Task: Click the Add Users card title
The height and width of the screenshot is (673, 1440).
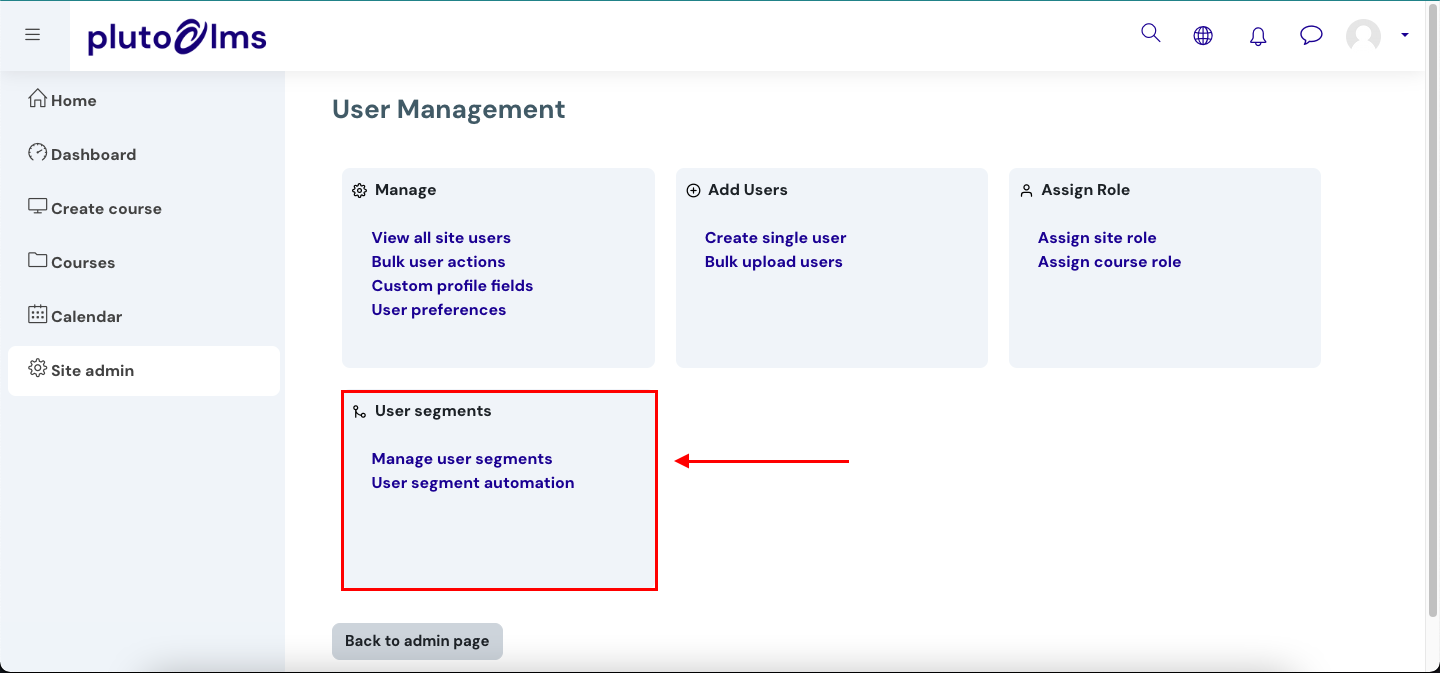Action: tap(748, 190)
